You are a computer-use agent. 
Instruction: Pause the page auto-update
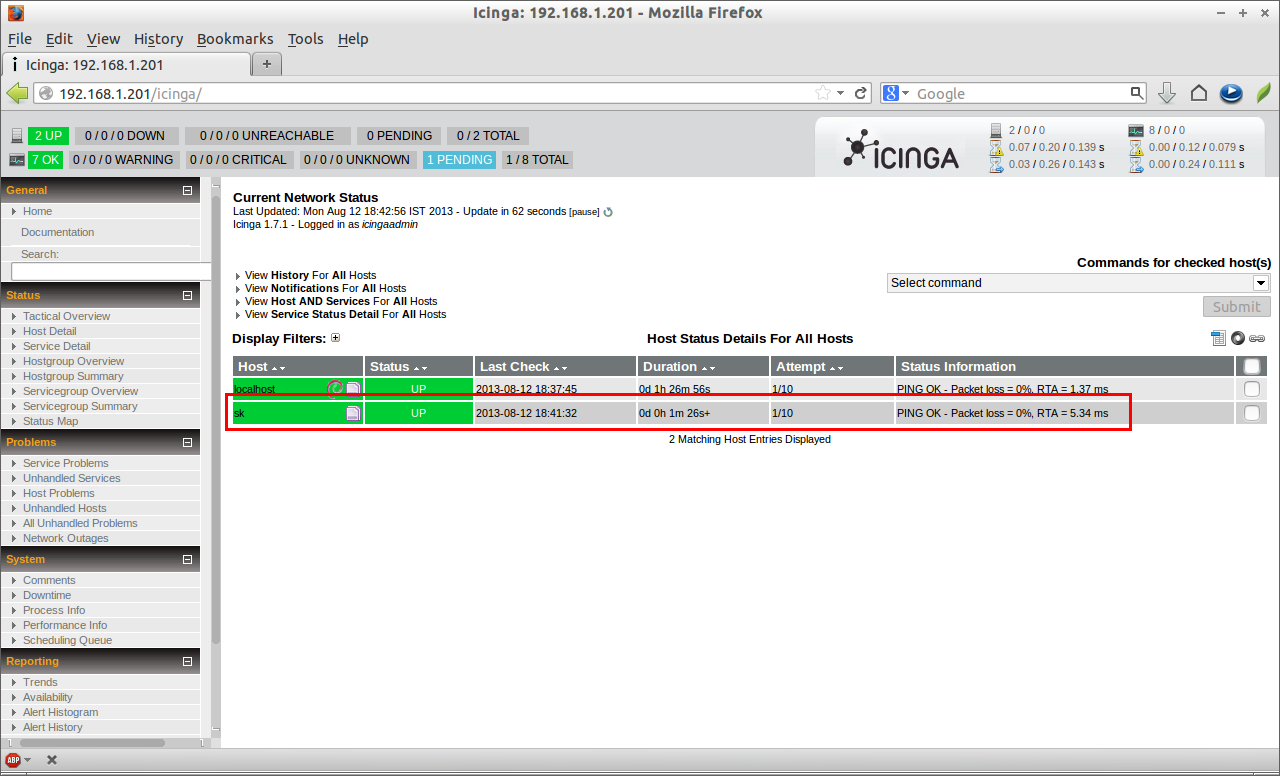[584, 212]
